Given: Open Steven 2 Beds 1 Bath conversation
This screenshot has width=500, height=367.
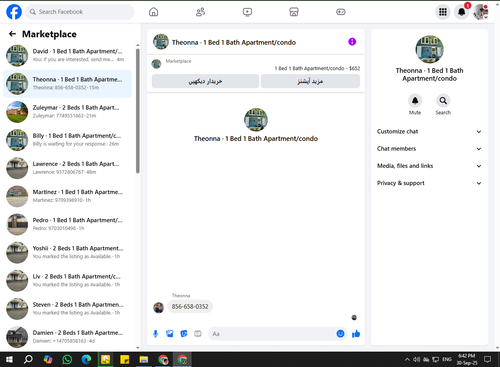Looking at the screenshot, I should [67, 309].
